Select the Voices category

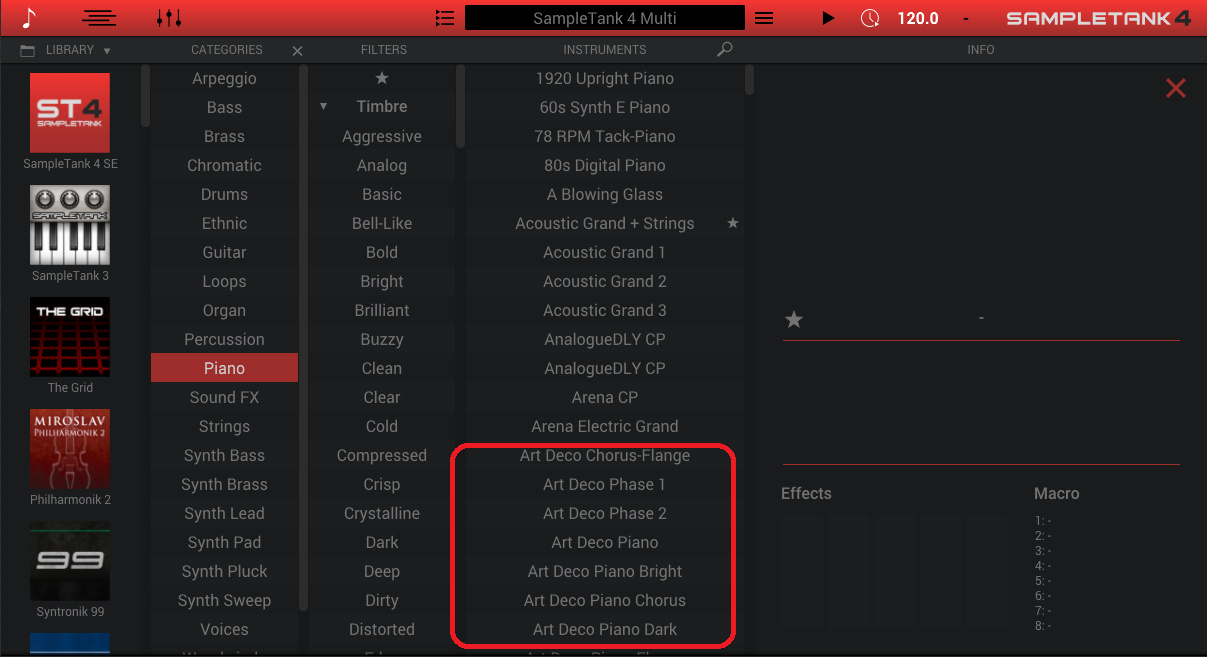tap(224, 629)
